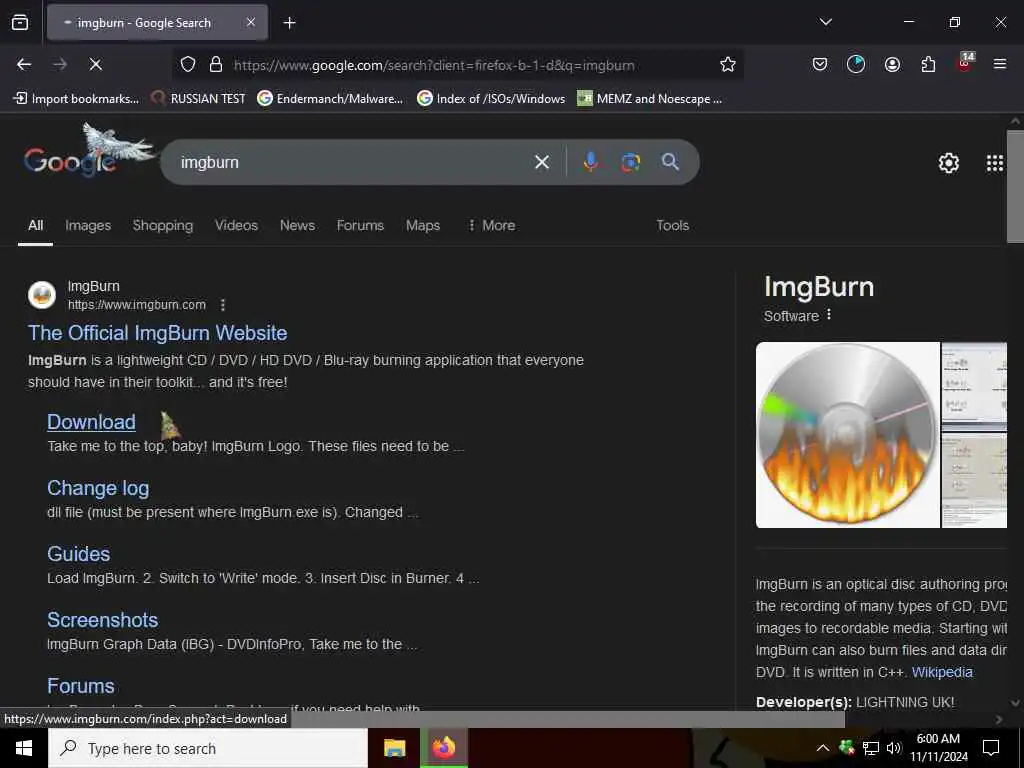1024x768 pixels.
Task: Open Import bookmarks bookmark
Action: [76, 99]
